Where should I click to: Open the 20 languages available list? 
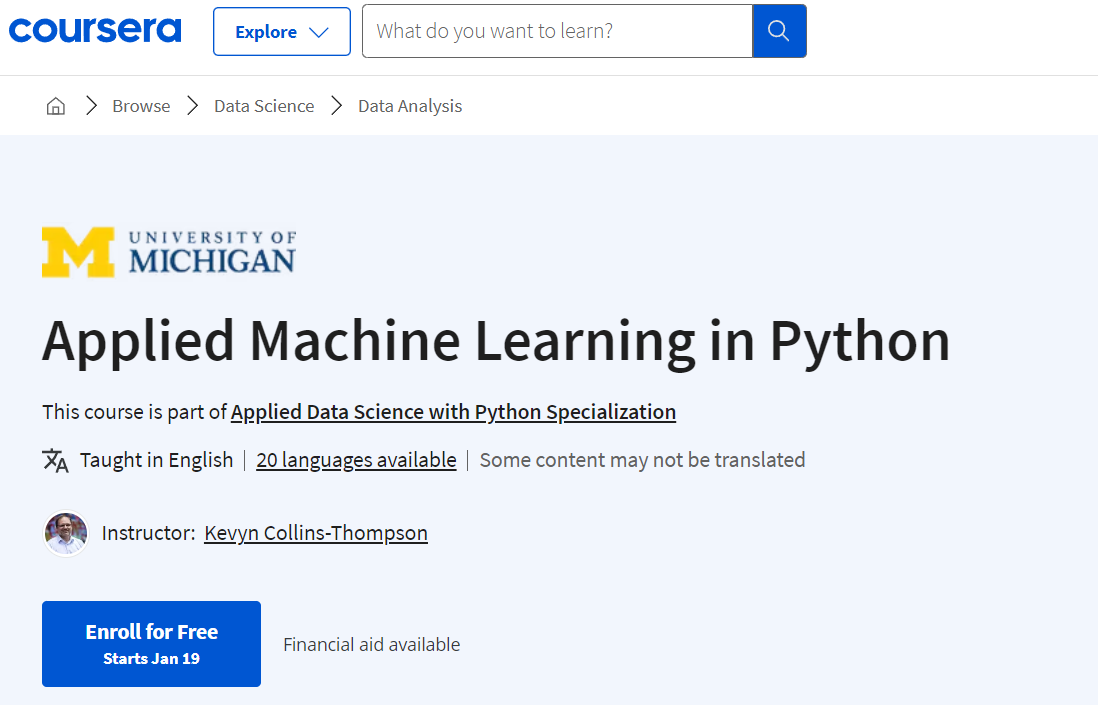(356, 460)
